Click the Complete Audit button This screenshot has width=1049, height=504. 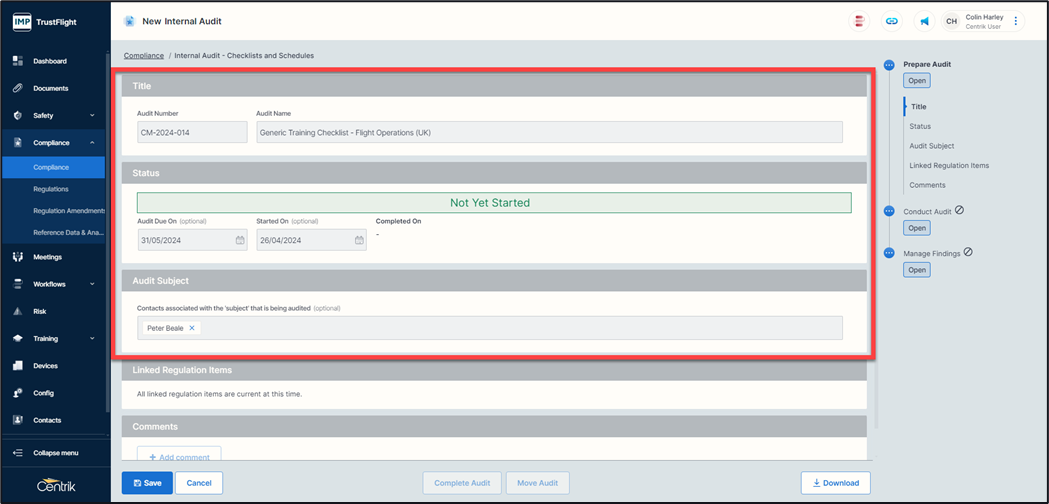pos(462,483)
